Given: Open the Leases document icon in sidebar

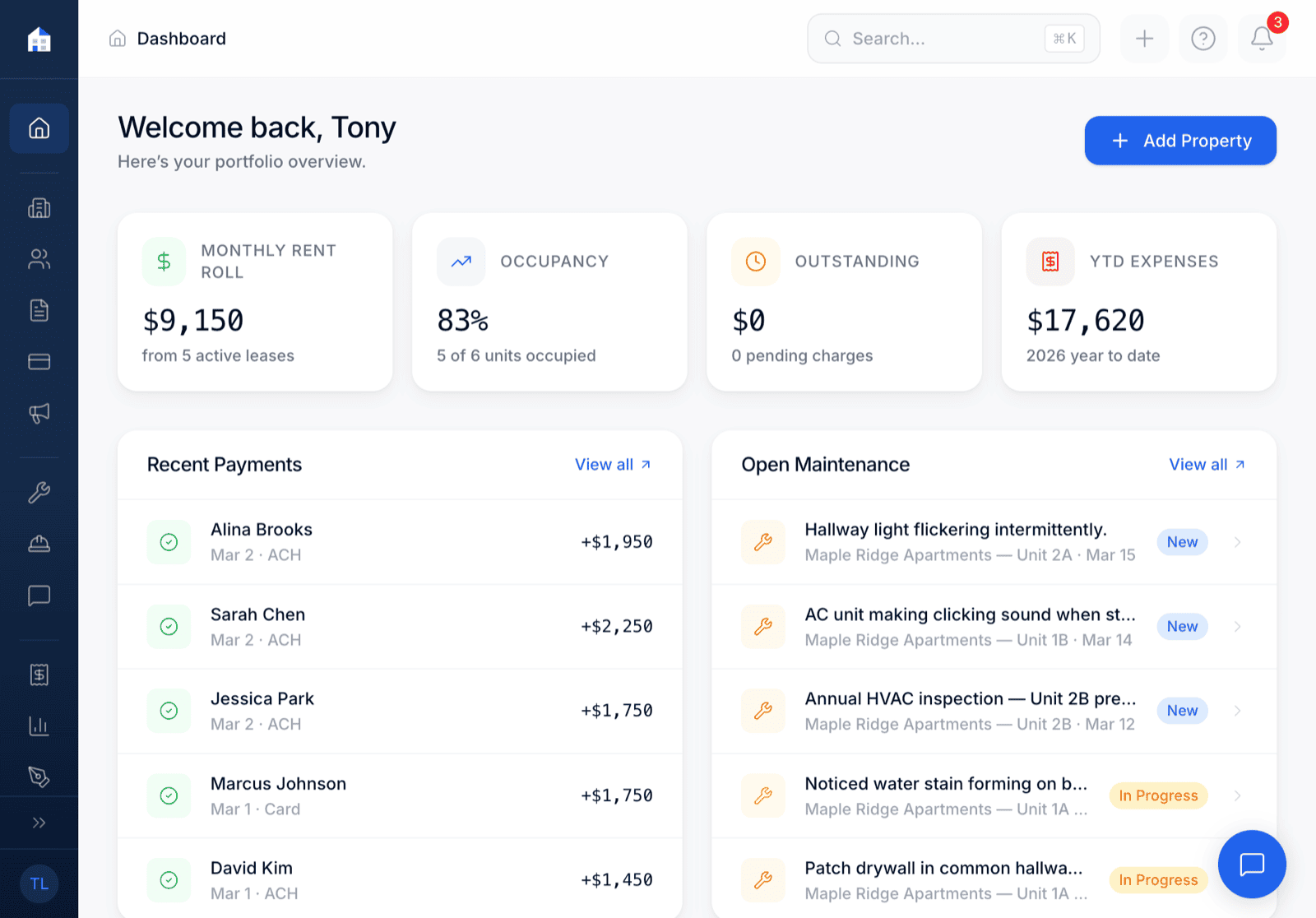Looking at the screenshot, I should click(39, 310).
